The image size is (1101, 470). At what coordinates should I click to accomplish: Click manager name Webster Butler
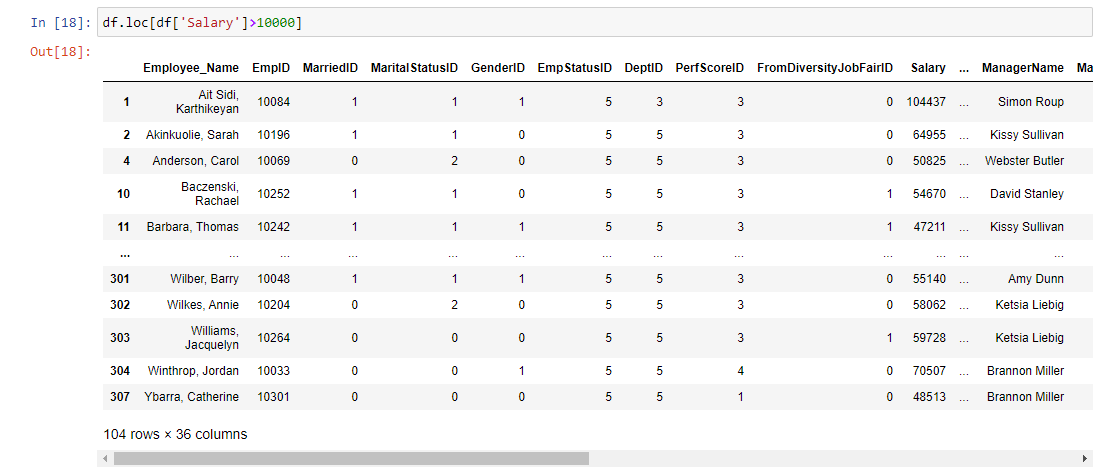pyautogui.click(x=1024, y=161)
